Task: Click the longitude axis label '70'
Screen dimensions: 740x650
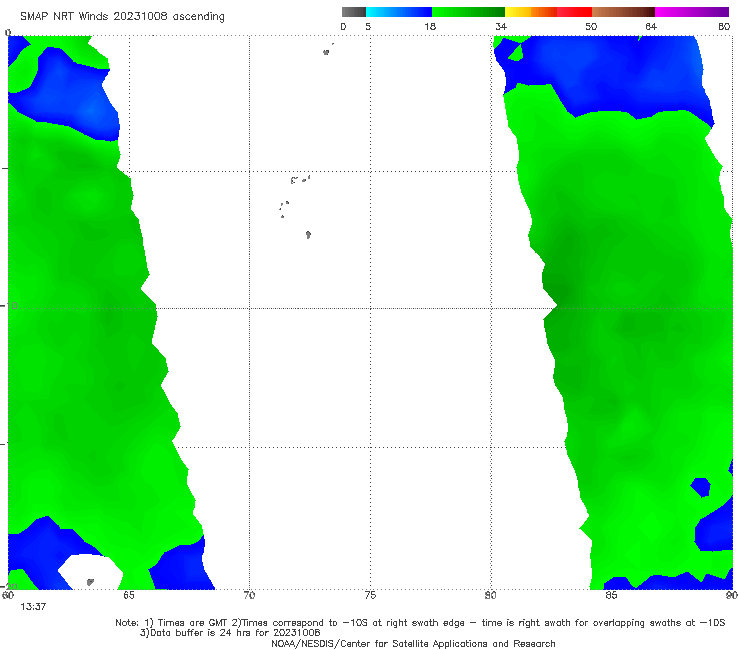Action: (249, 595)
